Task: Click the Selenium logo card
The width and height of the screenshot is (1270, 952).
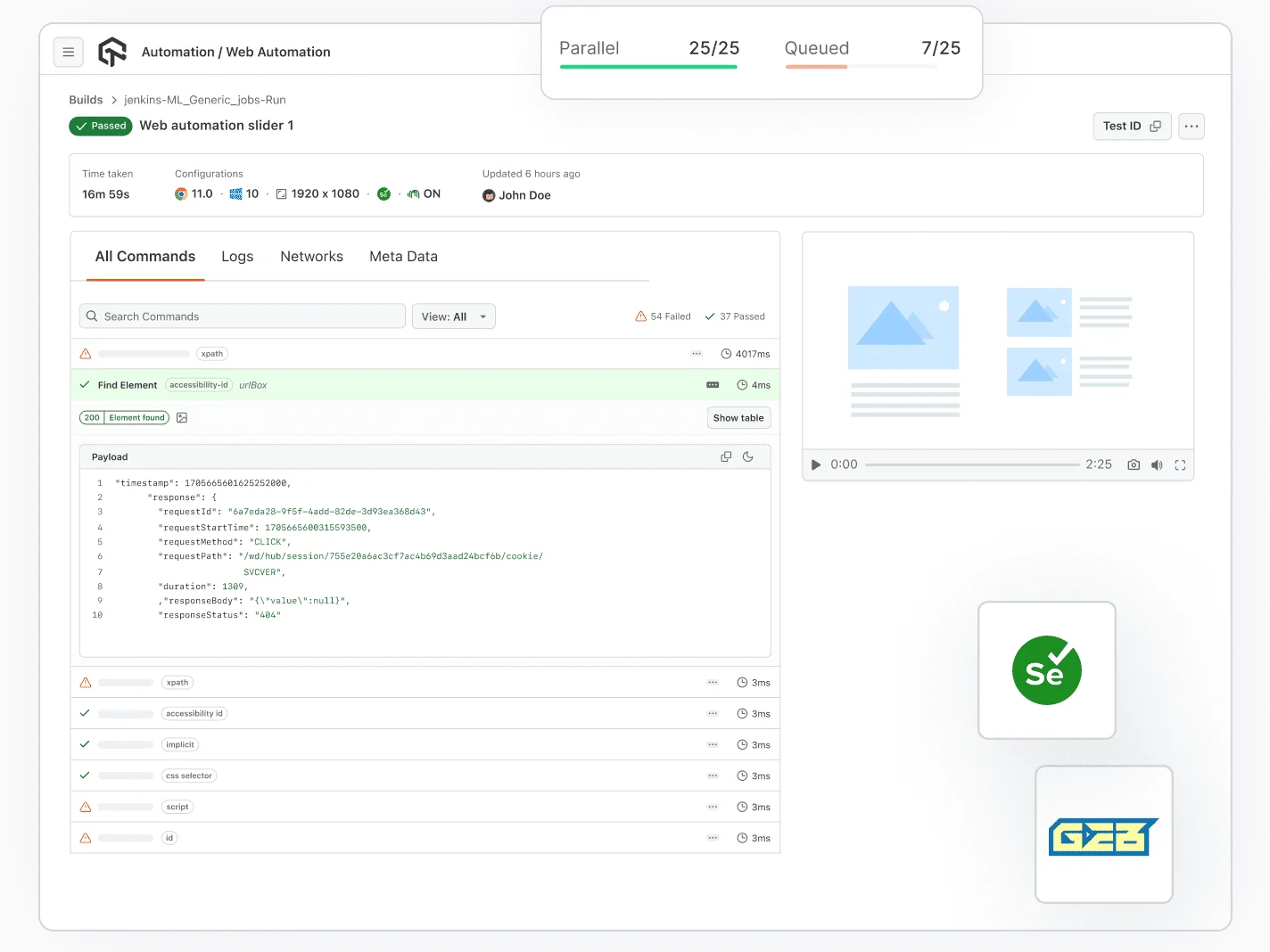Action: 1046,670
